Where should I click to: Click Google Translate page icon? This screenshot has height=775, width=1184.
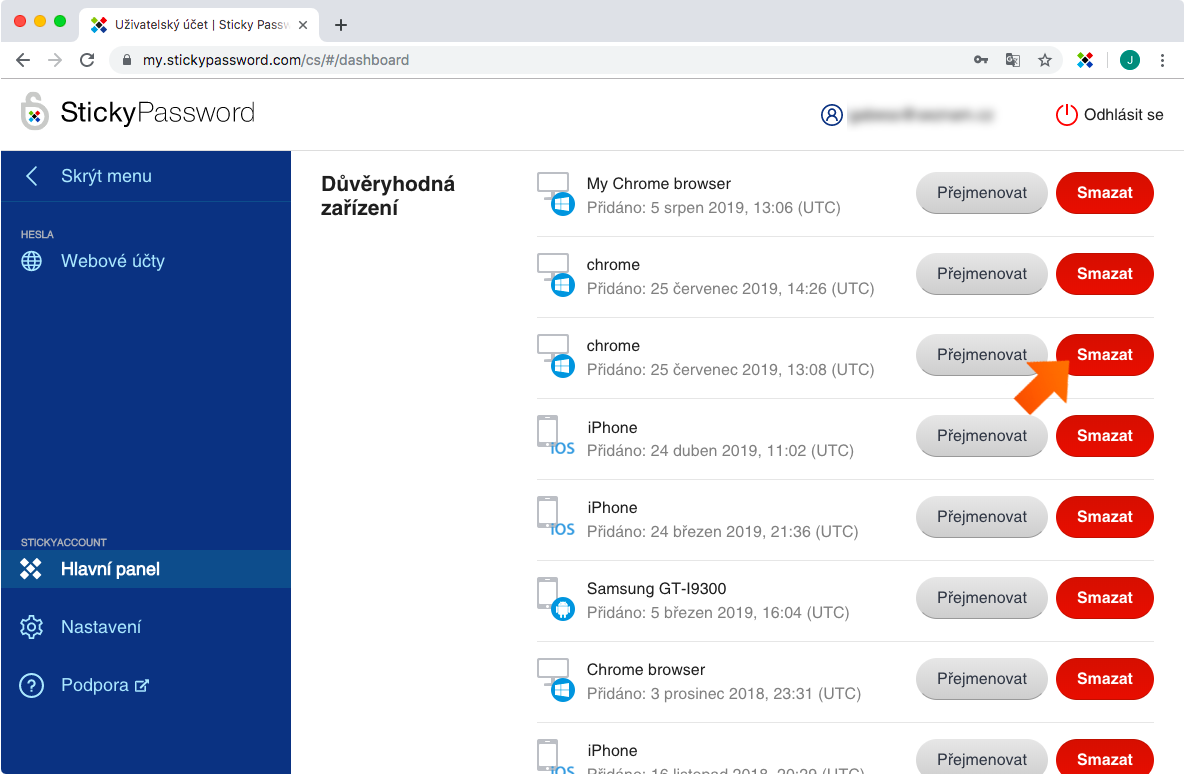pyautogui.click(x=1013, y=60)
